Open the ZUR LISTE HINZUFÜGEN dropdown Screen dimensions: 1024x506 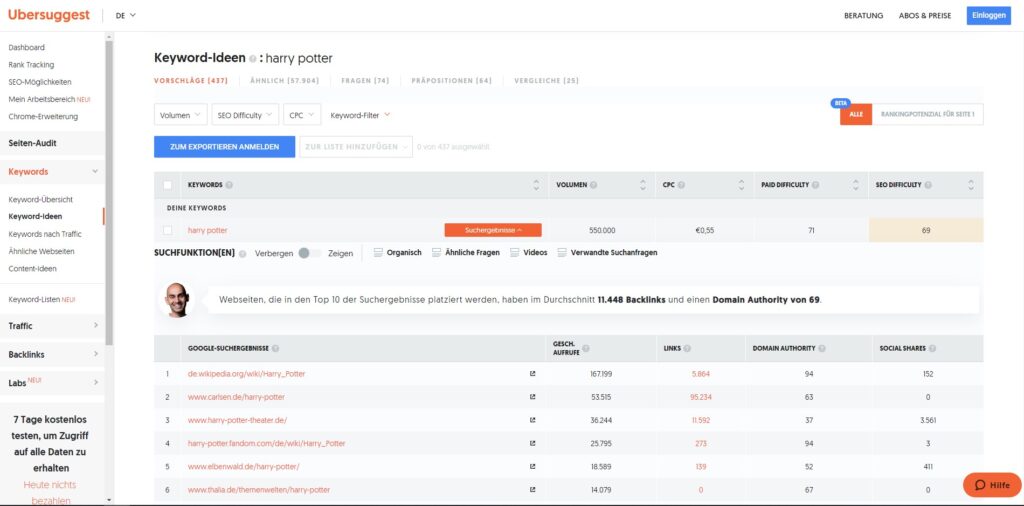coord(356,147)
